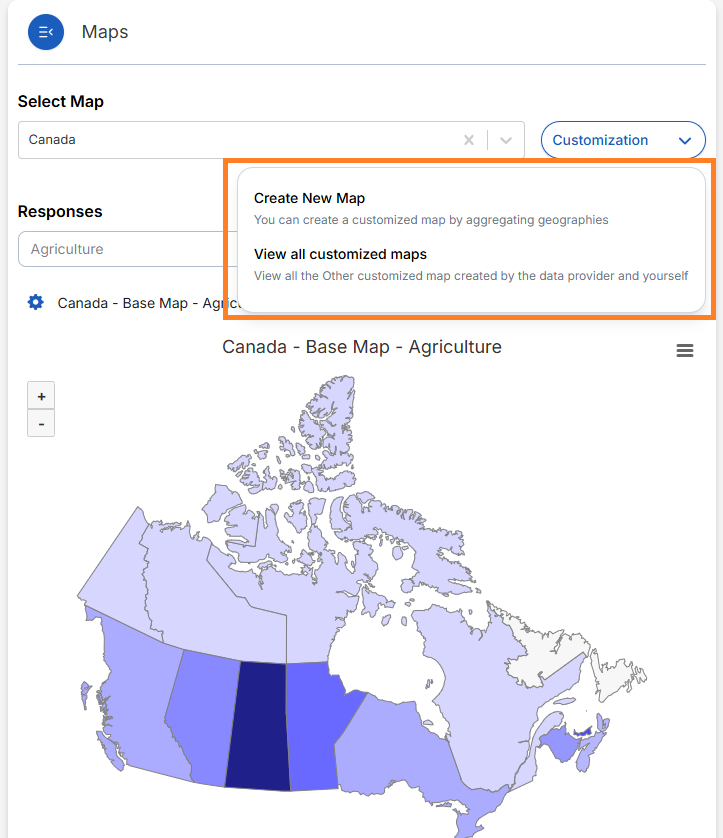Image resolution: width=723 pixels, height=838 pixels.
Task: Click the Canada - Base Map - Agriculture title
Action: coord(361,347)
